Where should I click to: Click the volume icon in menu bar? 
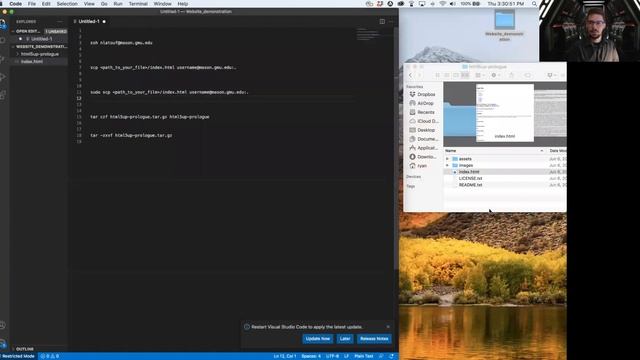[x=452, y=4]
